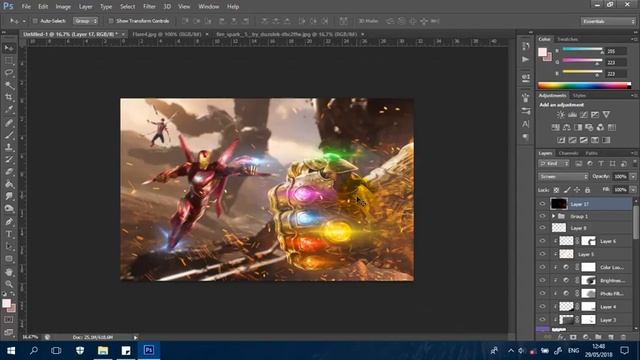Switch to the Paths tab

(591, 153)
